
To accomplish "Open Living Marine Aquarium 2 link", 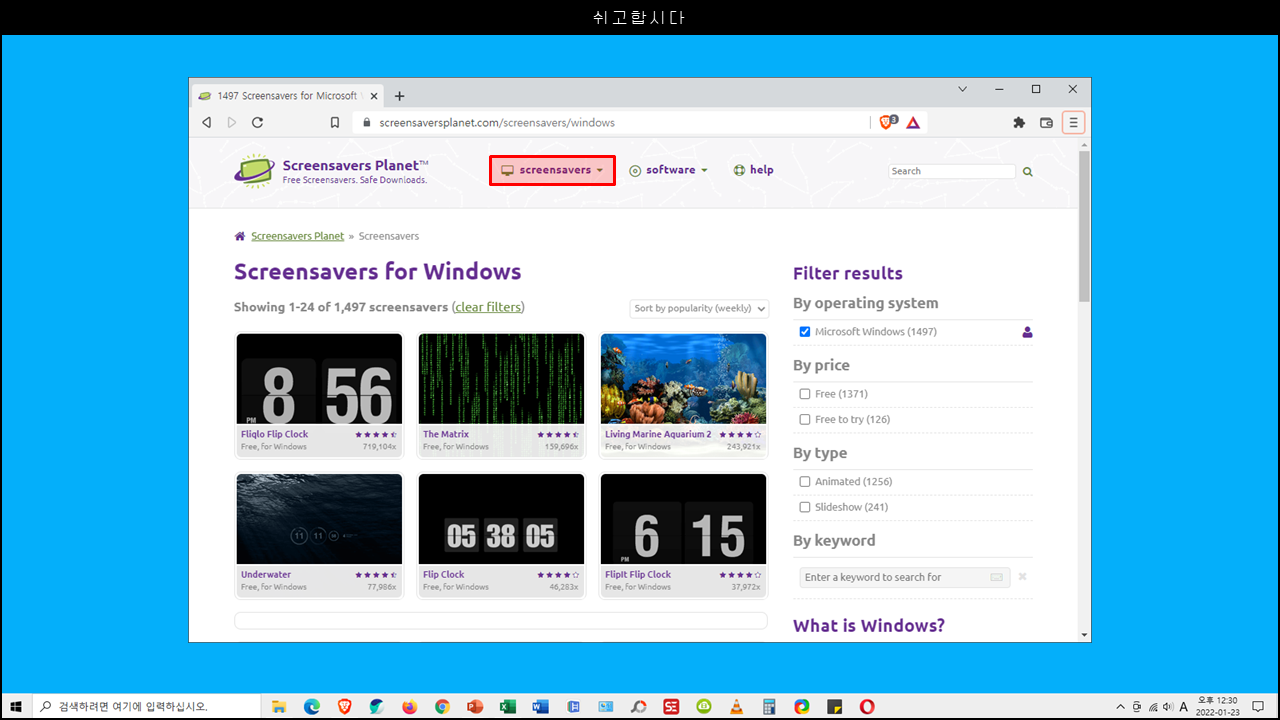I will click(658, 434).
